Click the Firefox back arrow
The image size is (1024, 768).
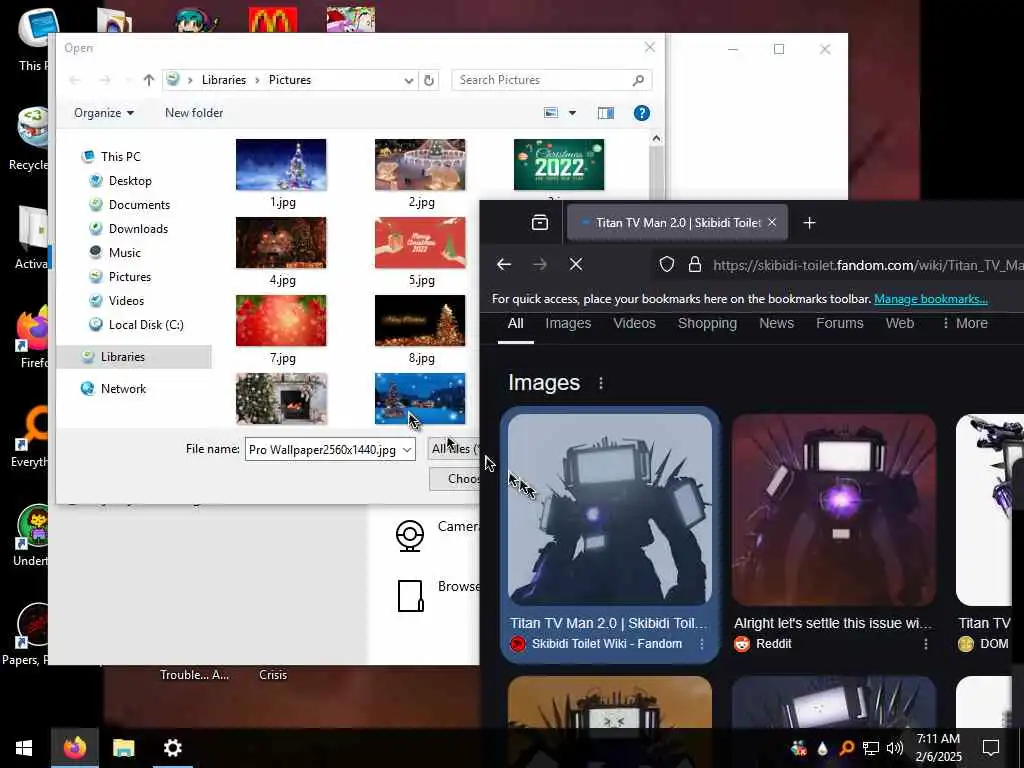tap(504, 264)
